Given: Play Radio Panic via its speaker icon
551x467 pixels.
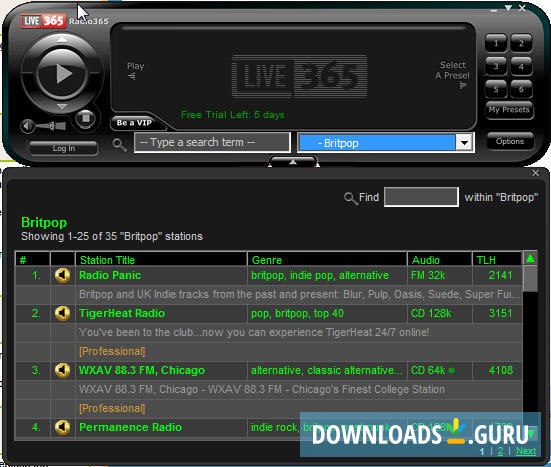Looking at the screenshot, I should (x=62, y=275).
